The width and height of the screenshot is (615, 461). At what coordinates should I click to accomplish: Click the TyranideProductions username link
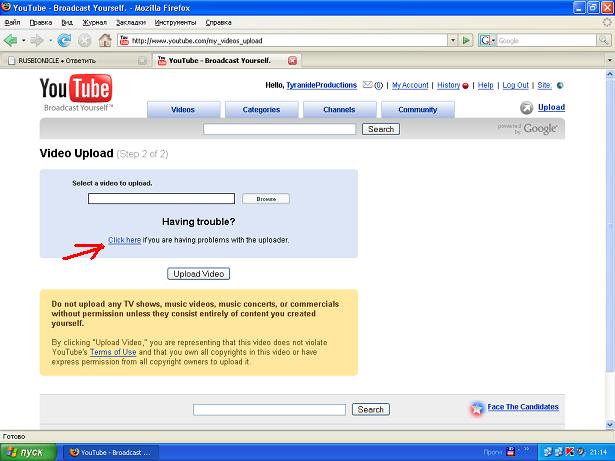322,85
